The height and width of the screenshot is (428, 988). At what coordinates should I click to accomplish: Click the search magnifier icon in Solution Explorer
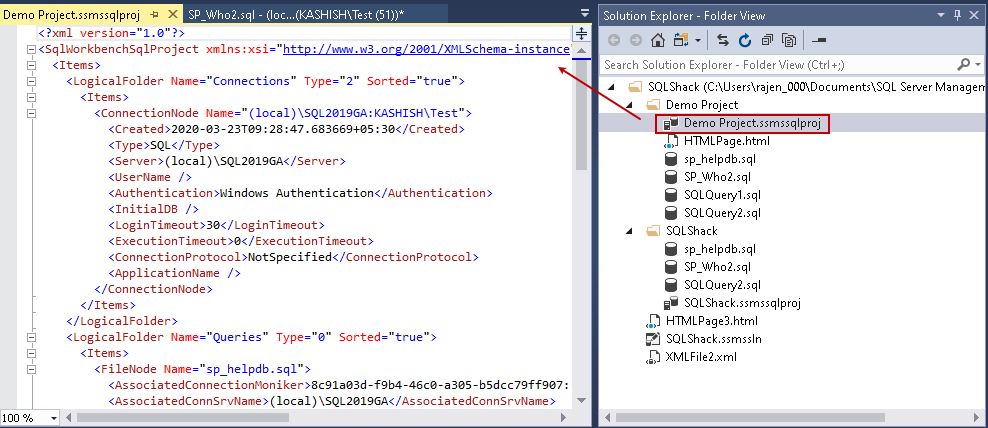point(964,64)
